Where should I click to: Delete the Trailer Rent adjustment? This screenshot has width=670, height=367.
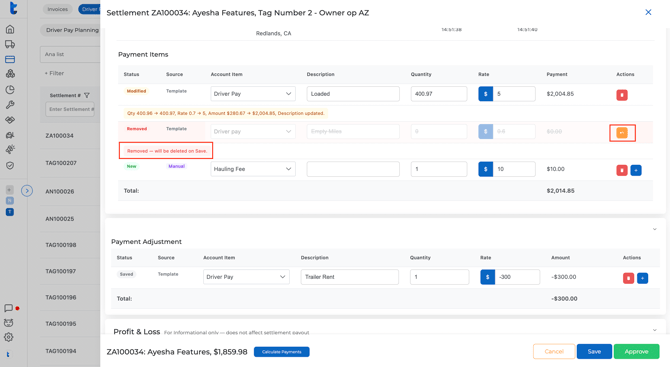(628, 278)
